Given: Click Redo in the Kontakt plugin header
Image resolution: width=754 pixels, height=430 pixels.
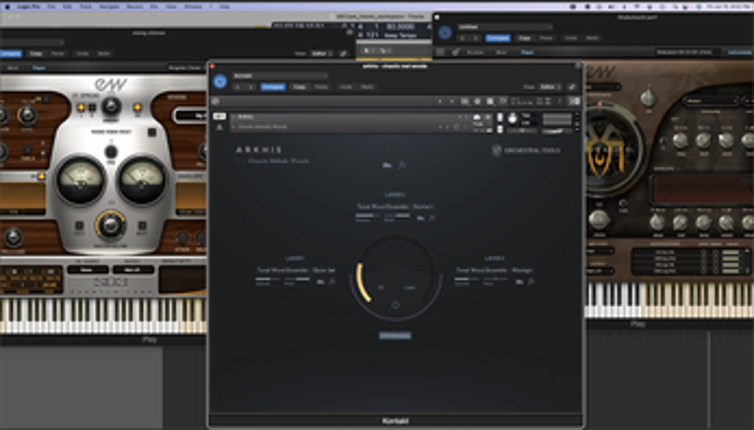Looking at the screenshot, I should (367, 87).
